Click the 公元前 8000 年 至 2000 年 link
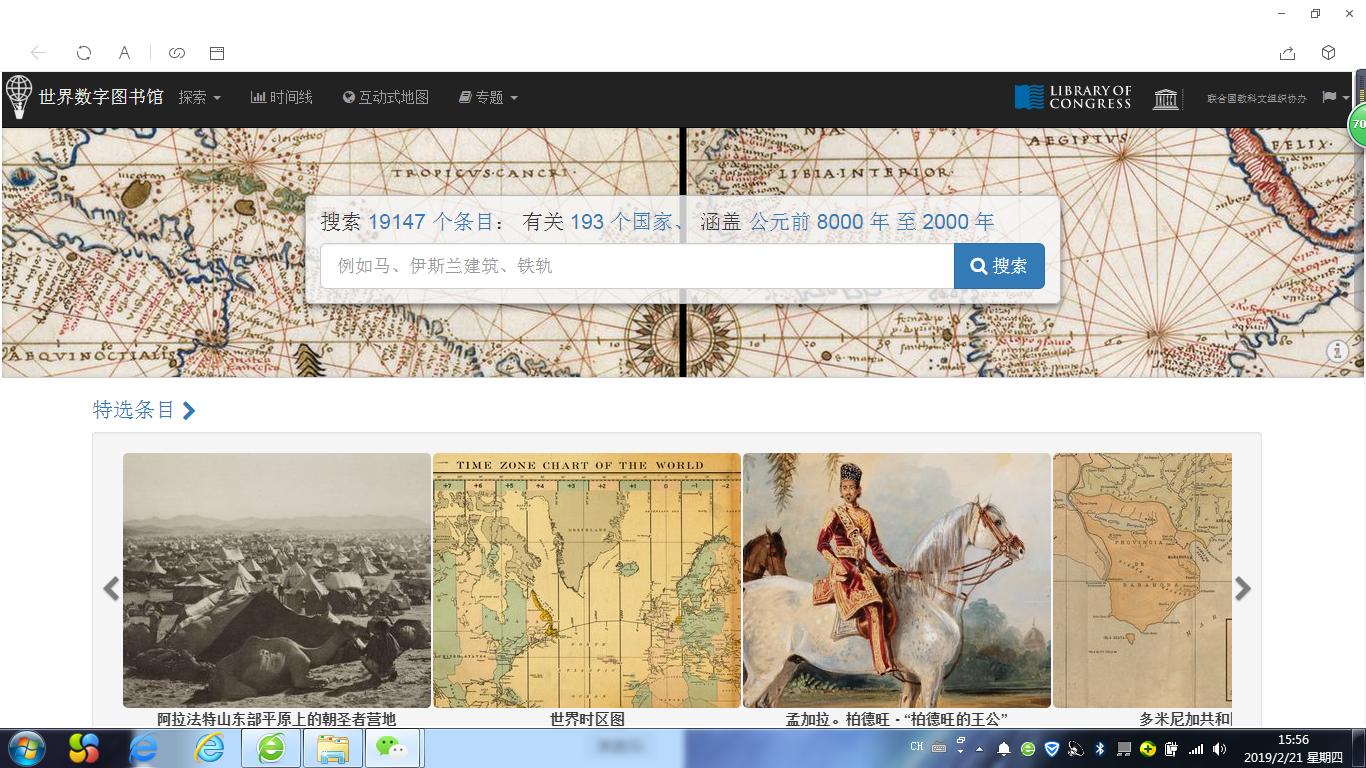This screenshot has width=1366, height=768. 872,222
